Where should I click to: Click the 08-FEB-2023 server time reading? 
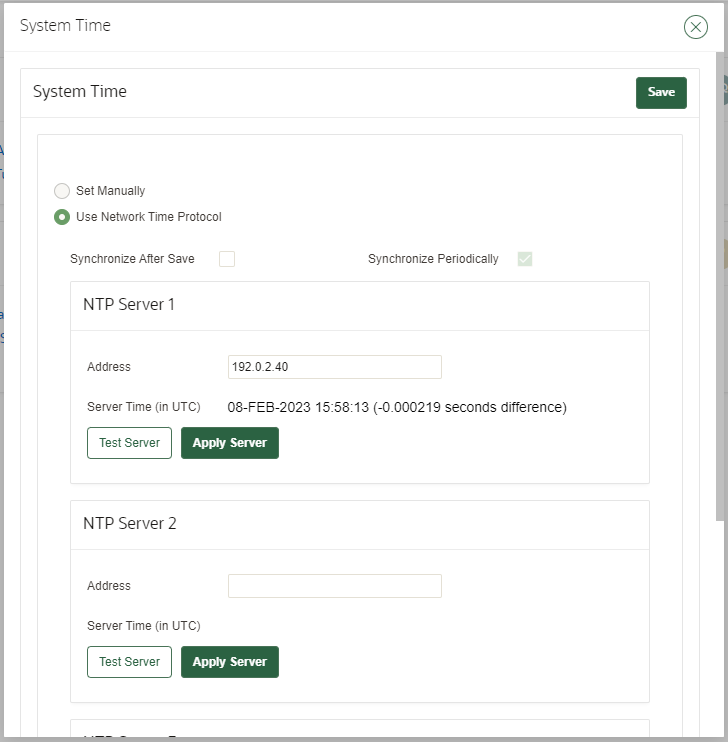(397, 407)
